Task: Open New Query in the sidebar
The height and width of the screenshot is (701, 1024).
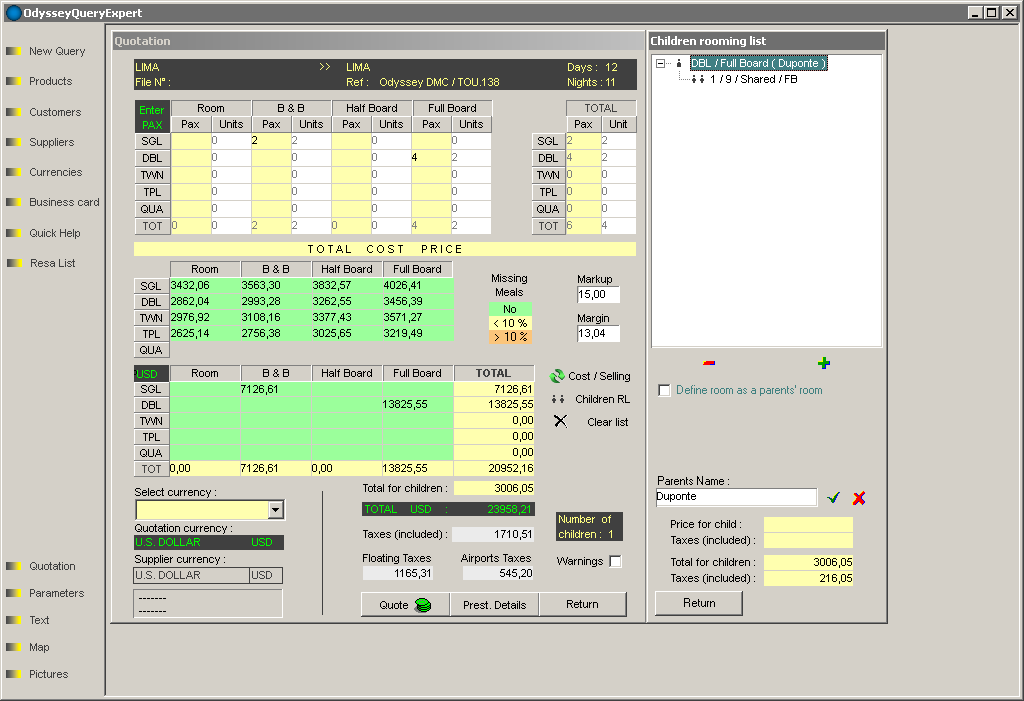Action: click(57, 51)
